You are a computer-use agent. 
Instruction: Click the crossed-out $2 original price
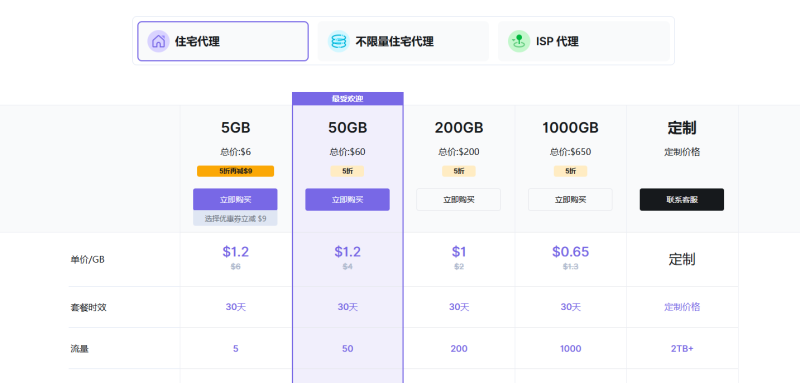459,266
